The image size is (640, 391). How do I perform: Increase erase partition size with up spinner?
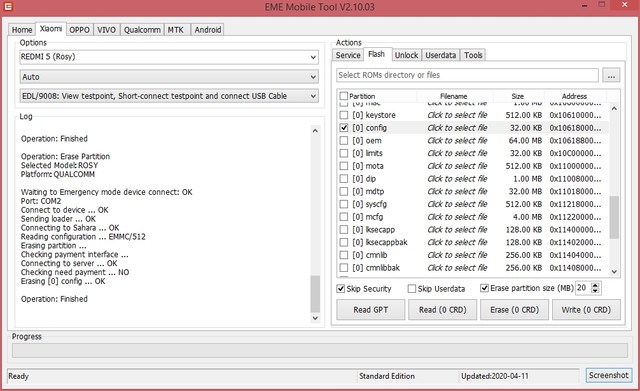coord(595,285)
